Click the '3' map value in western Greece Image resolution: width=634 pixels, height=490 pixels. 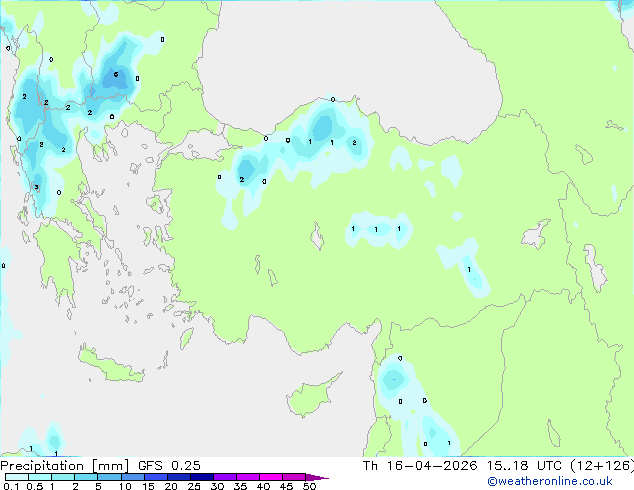[36, 187]
